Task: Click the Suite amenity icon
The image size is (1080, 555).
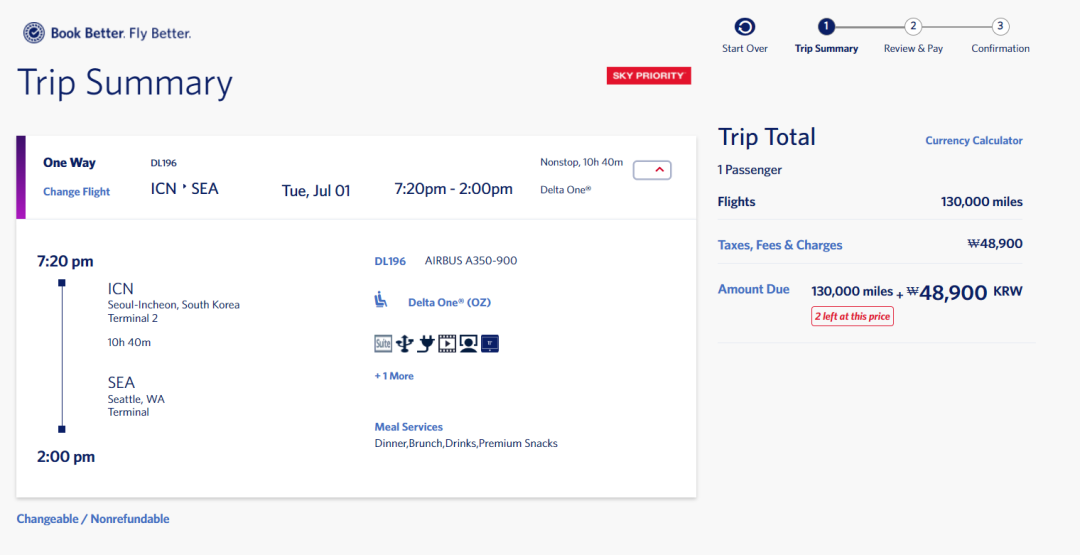Action: (x=383, y=344)
